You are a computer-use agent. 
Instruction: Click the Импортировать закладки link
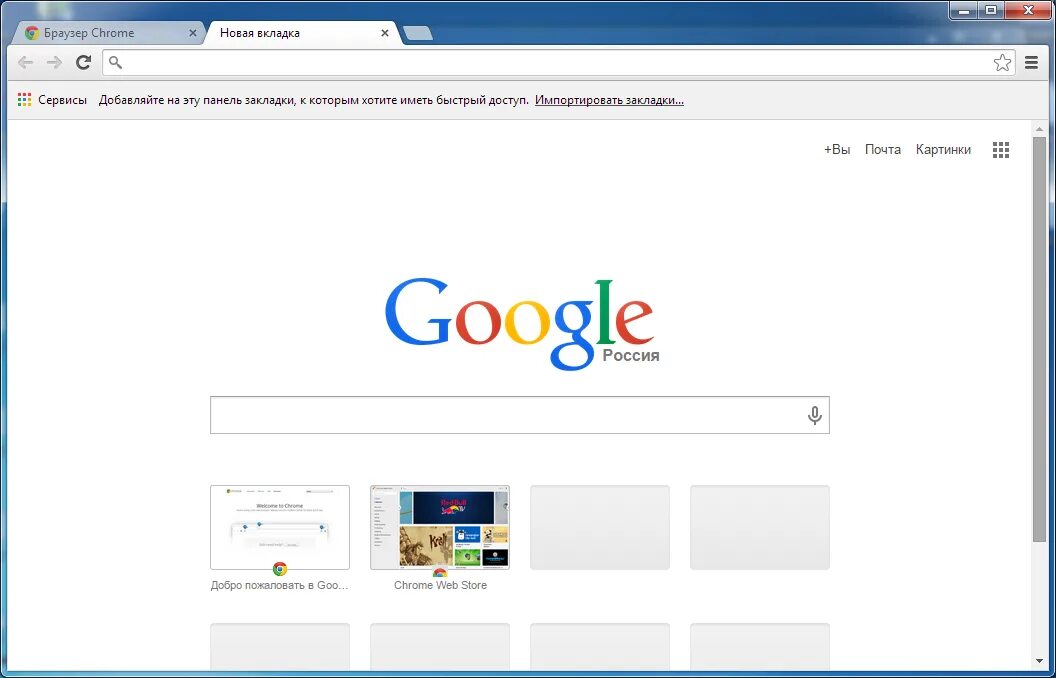609,100
